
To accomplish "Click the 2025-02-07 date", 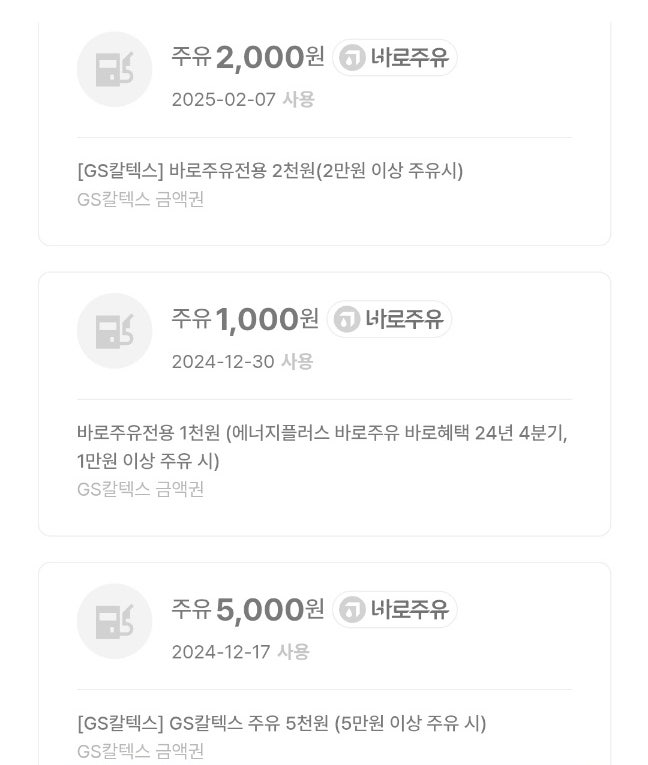I will tap(223, 100).
